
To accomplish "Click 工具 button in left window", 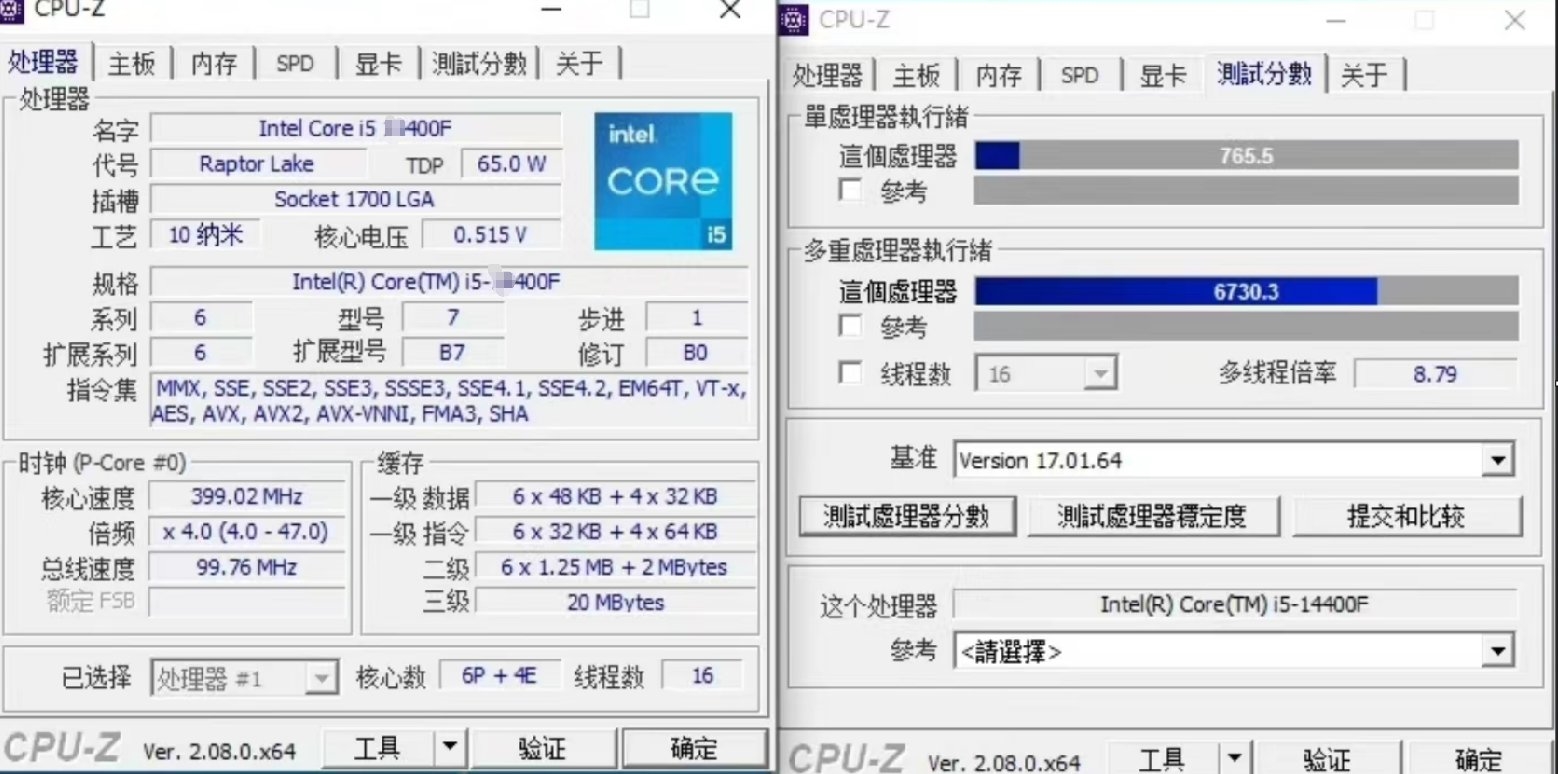I will click(x=379, y=747).
